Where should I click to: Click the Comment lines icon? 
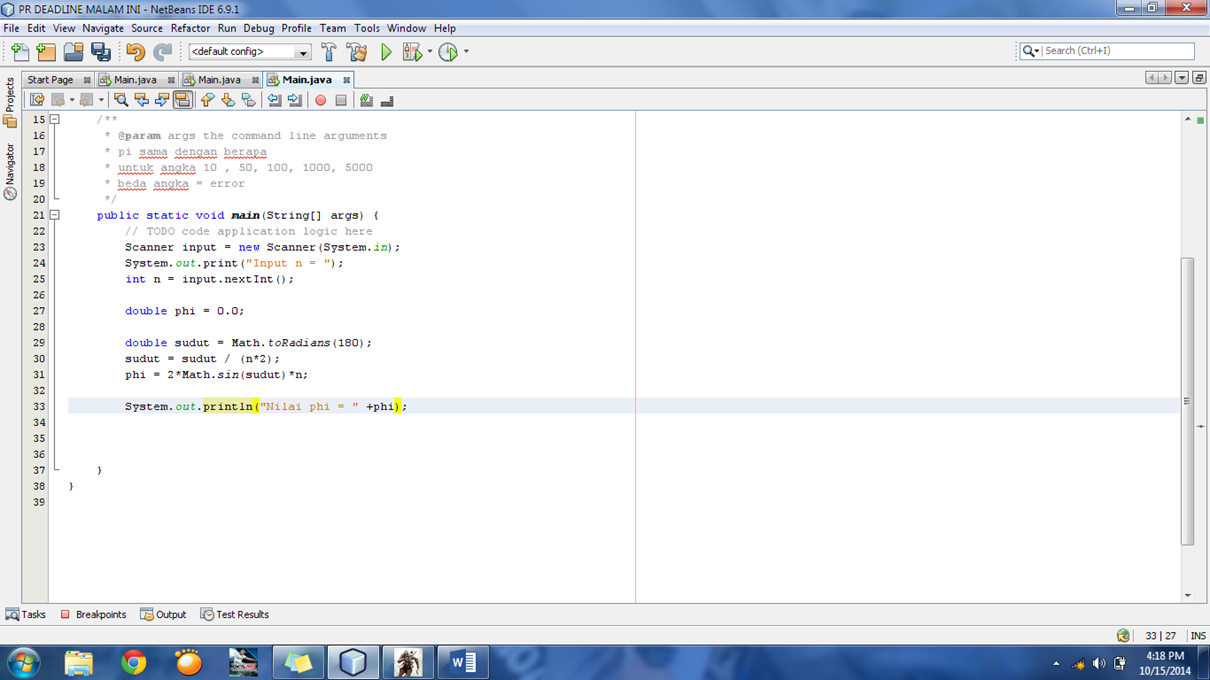[x=366, y=100]
